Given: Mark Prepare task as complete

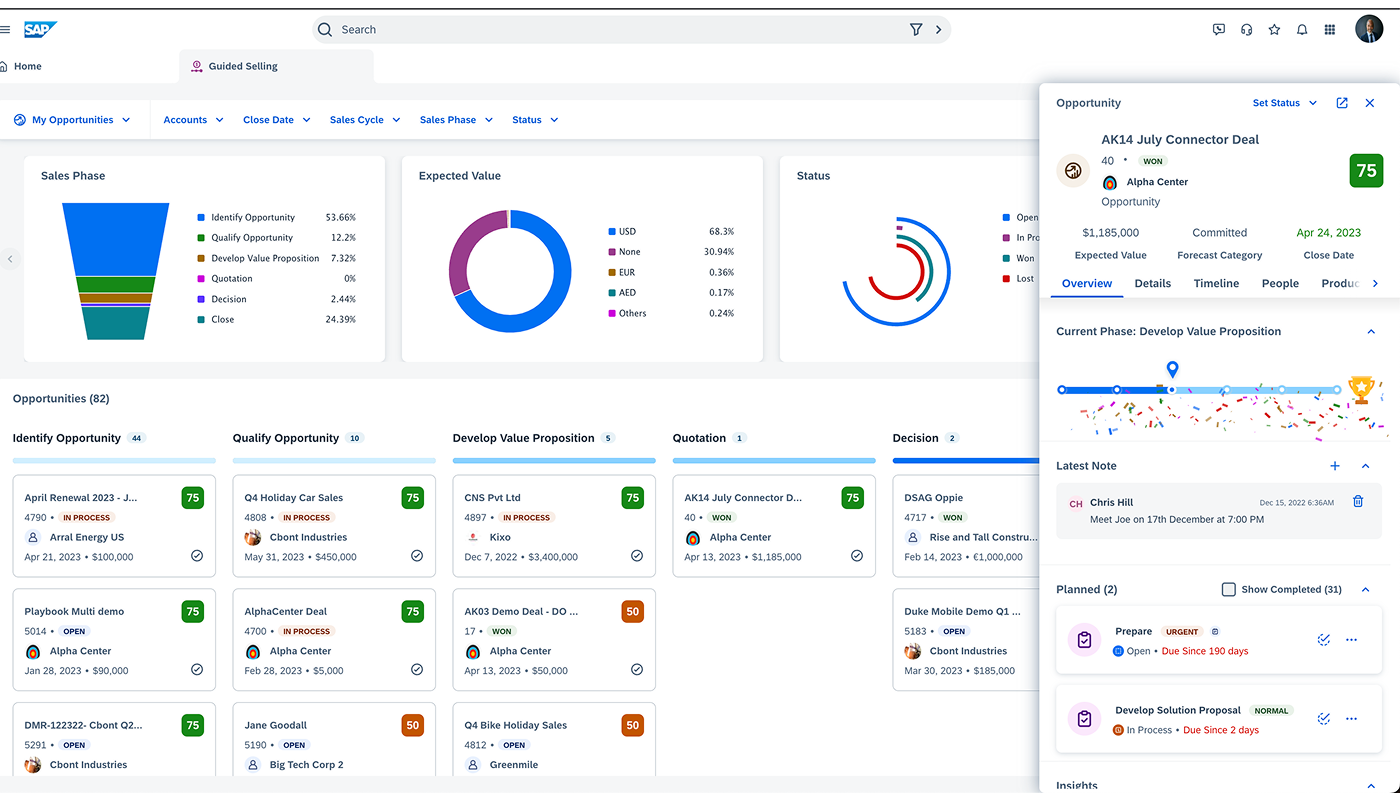Looking at the screenshot, I should coord(1324,640).
